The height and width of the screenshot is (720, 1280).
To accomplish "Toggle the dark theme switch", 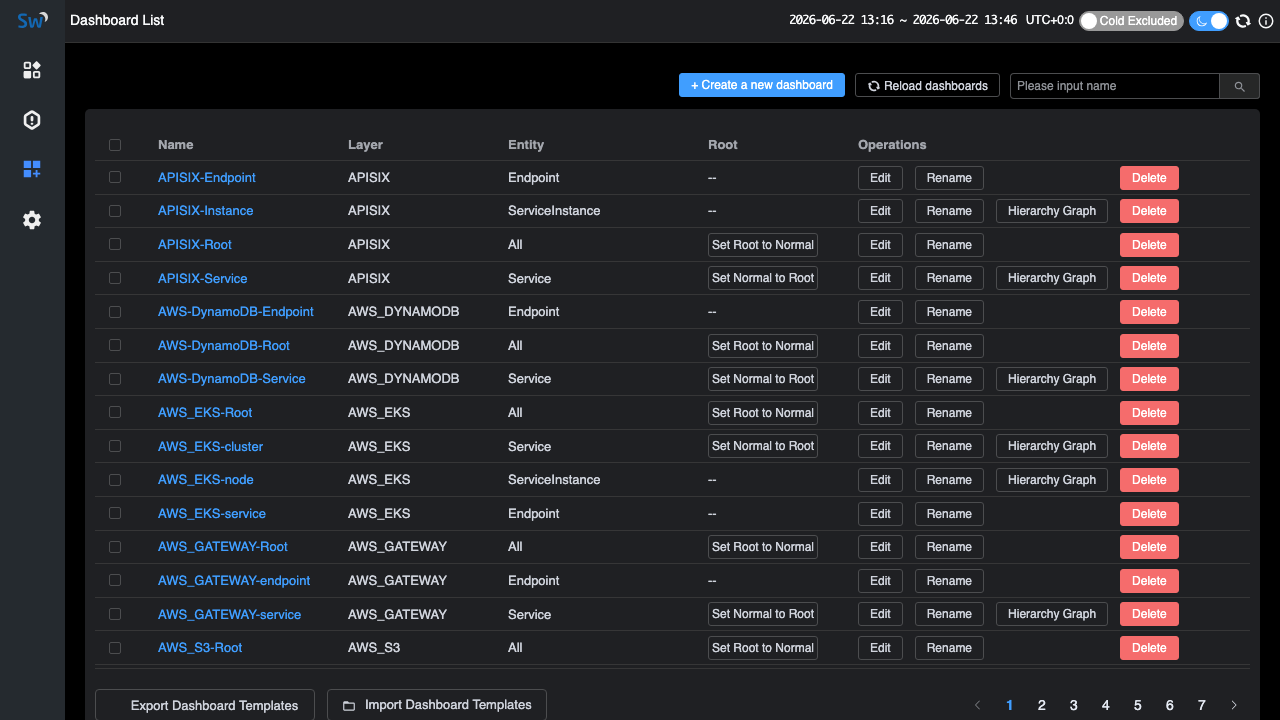I will coord(1209,21).
